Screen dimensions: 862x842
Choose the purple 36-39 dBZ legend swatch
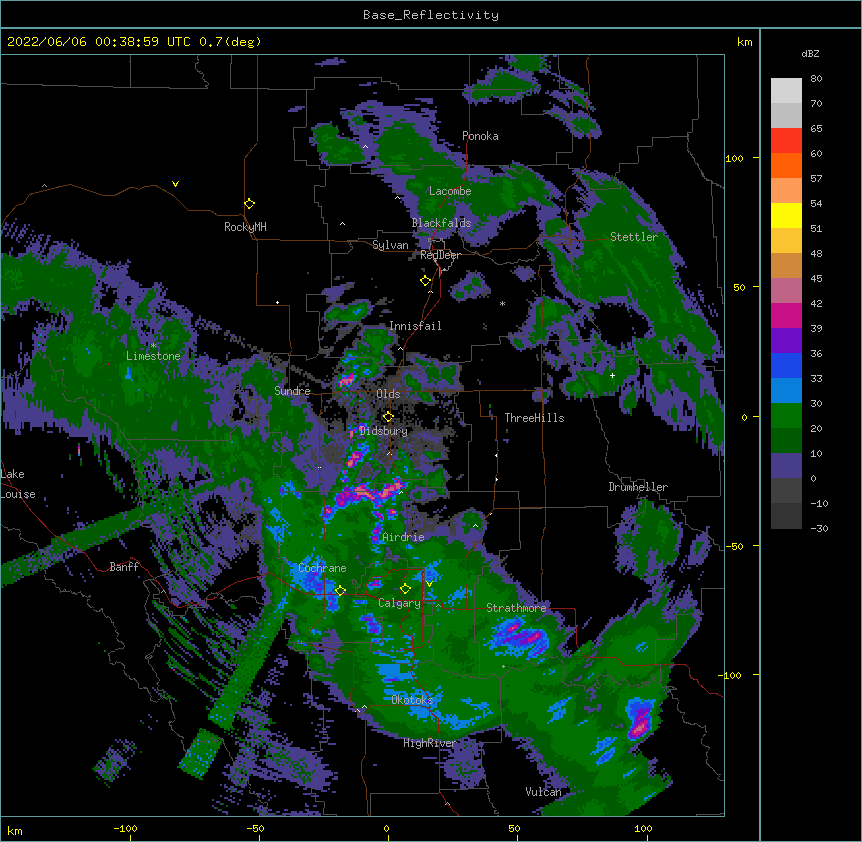point(786,341)
